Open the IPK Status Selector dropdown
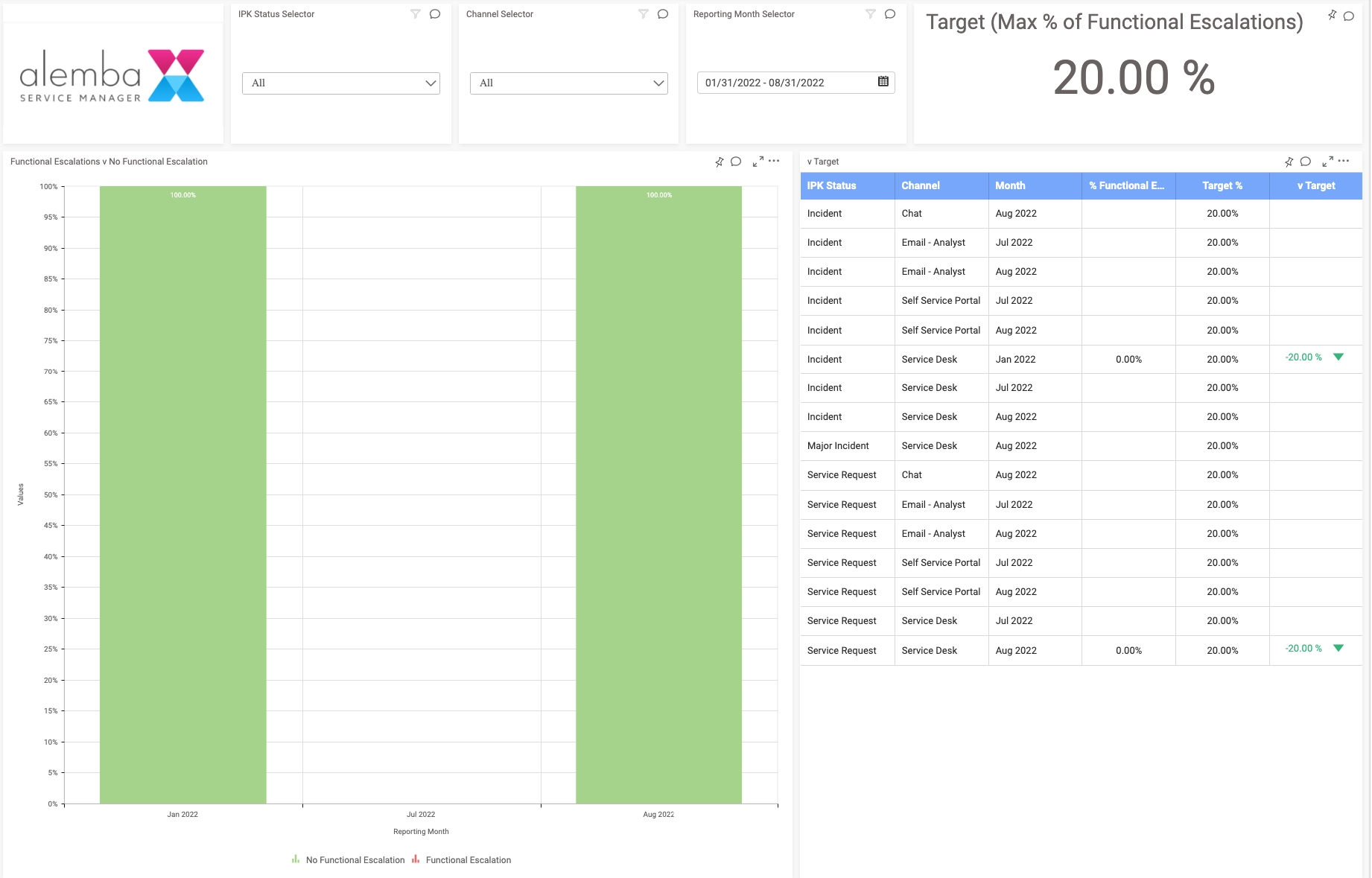This screenshot has height=878, width=1372. point(340,83)
